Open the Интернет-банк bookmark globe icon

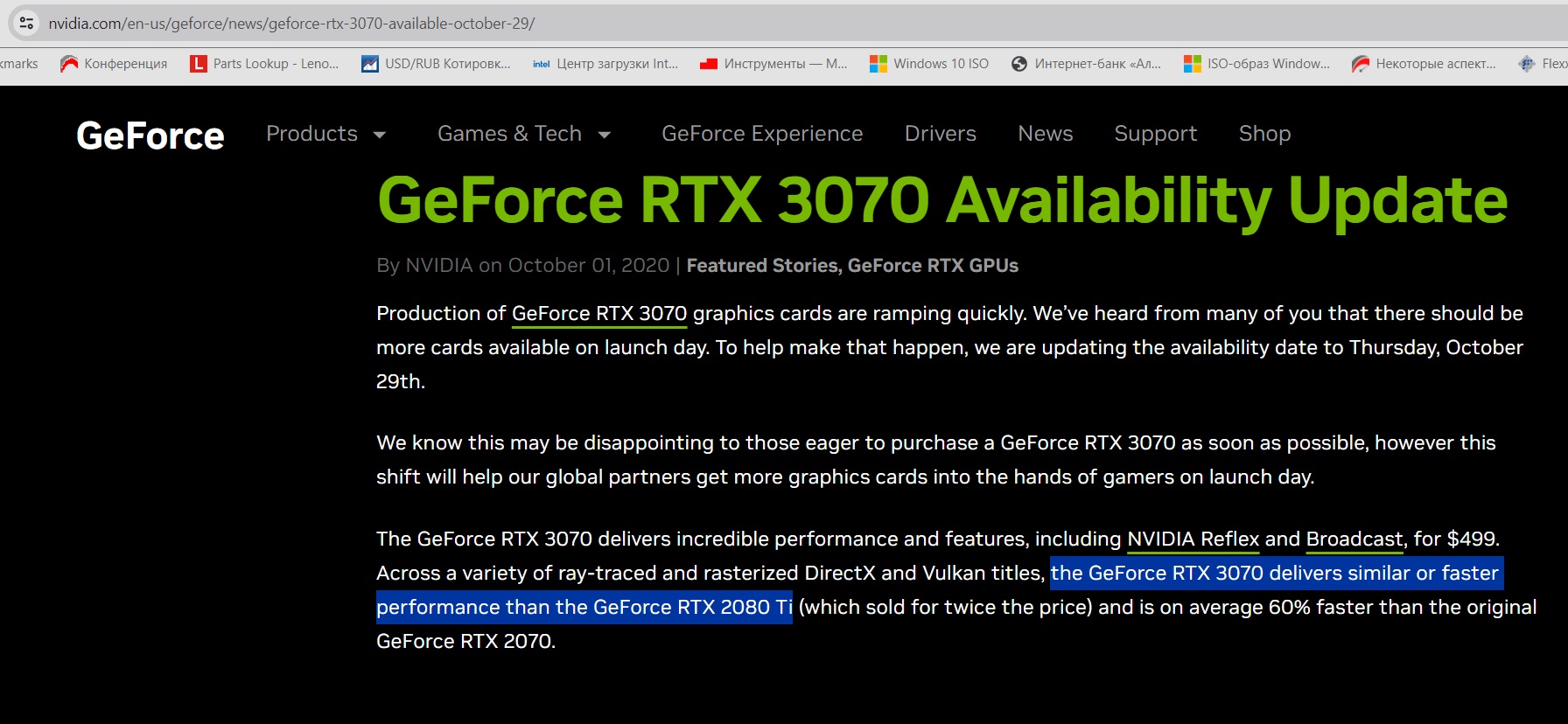pos(1019,64)
